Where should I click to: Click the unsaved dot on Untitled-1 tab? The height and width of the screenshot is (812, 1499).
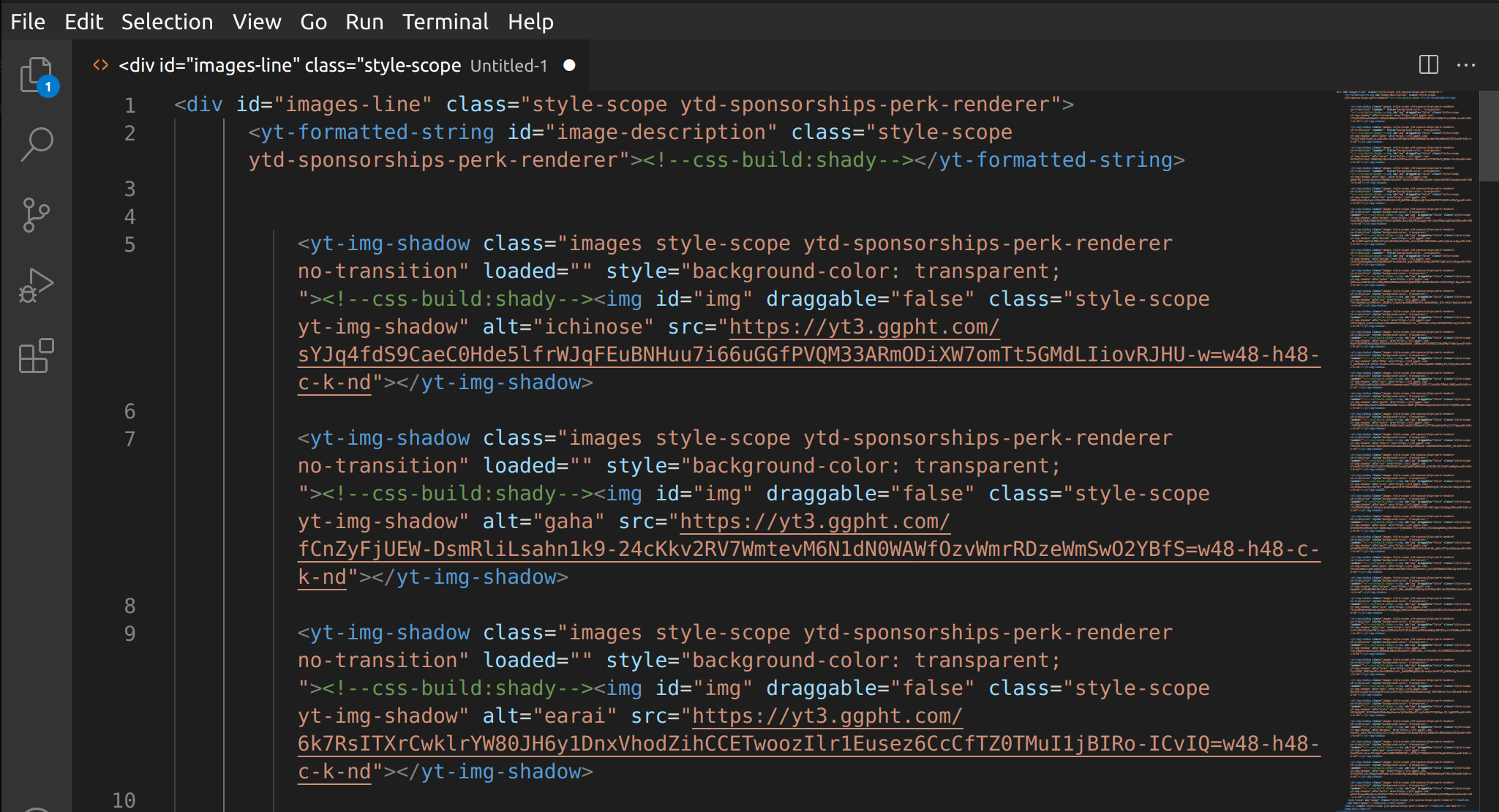pyautogui.click(x=569, y=65)
